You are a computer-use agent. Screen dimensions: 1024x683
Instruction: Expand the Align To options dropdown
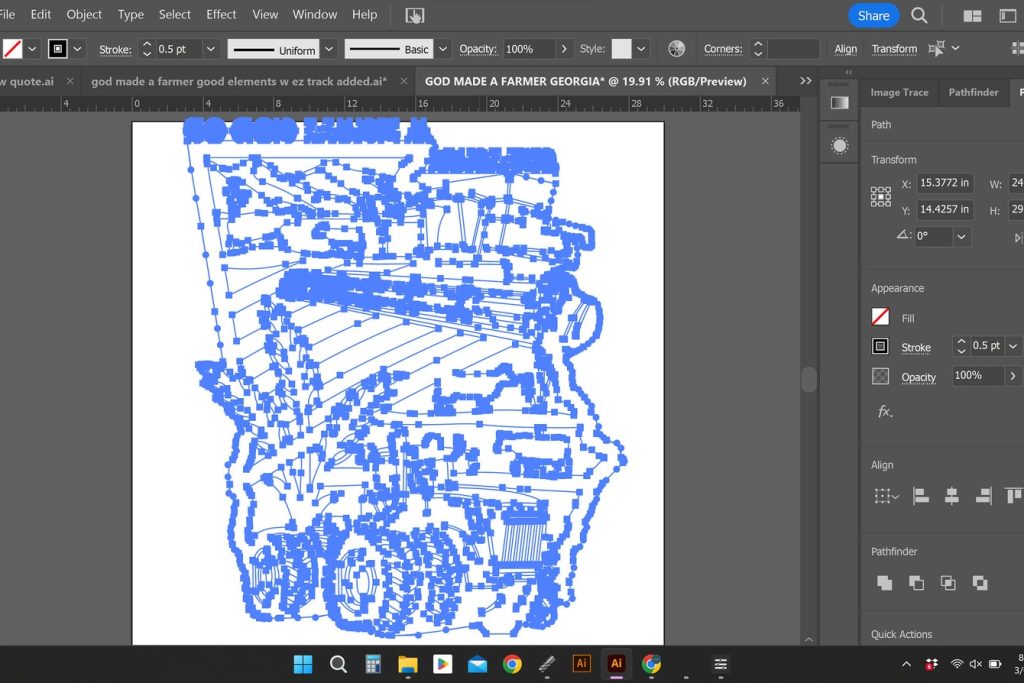[x=886, y=496]
